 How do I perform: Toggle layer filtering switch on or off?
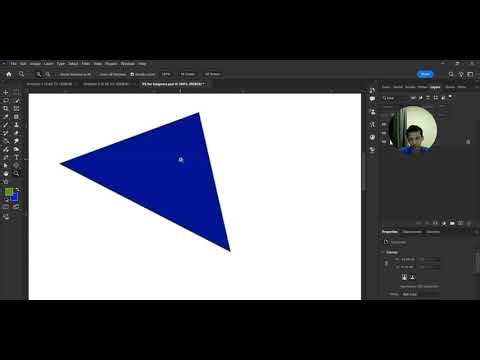(x=450, y=97)
